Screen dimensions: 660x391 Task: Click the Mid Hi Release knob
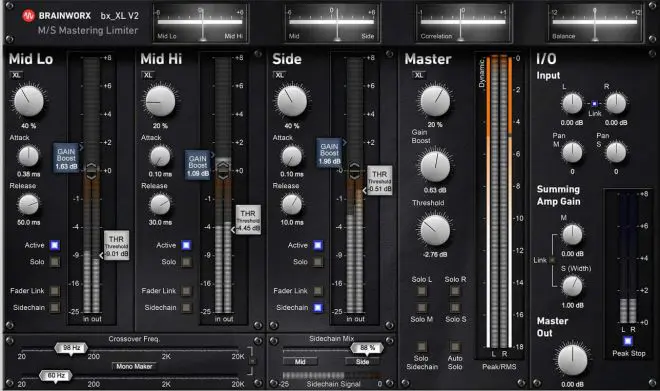(160, 205)
